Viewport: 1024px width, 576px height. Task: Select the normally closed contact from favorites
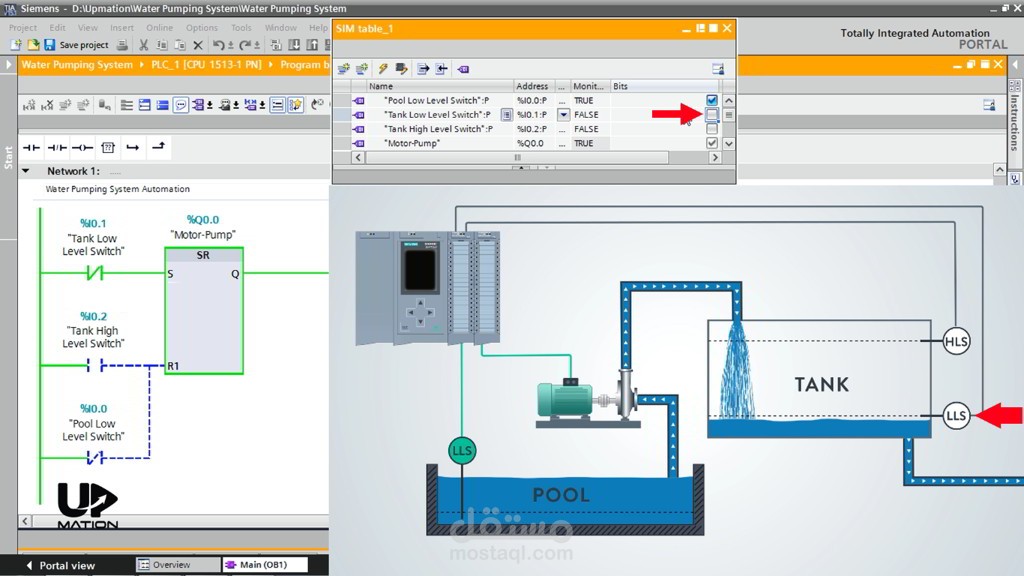click(58, 147)
